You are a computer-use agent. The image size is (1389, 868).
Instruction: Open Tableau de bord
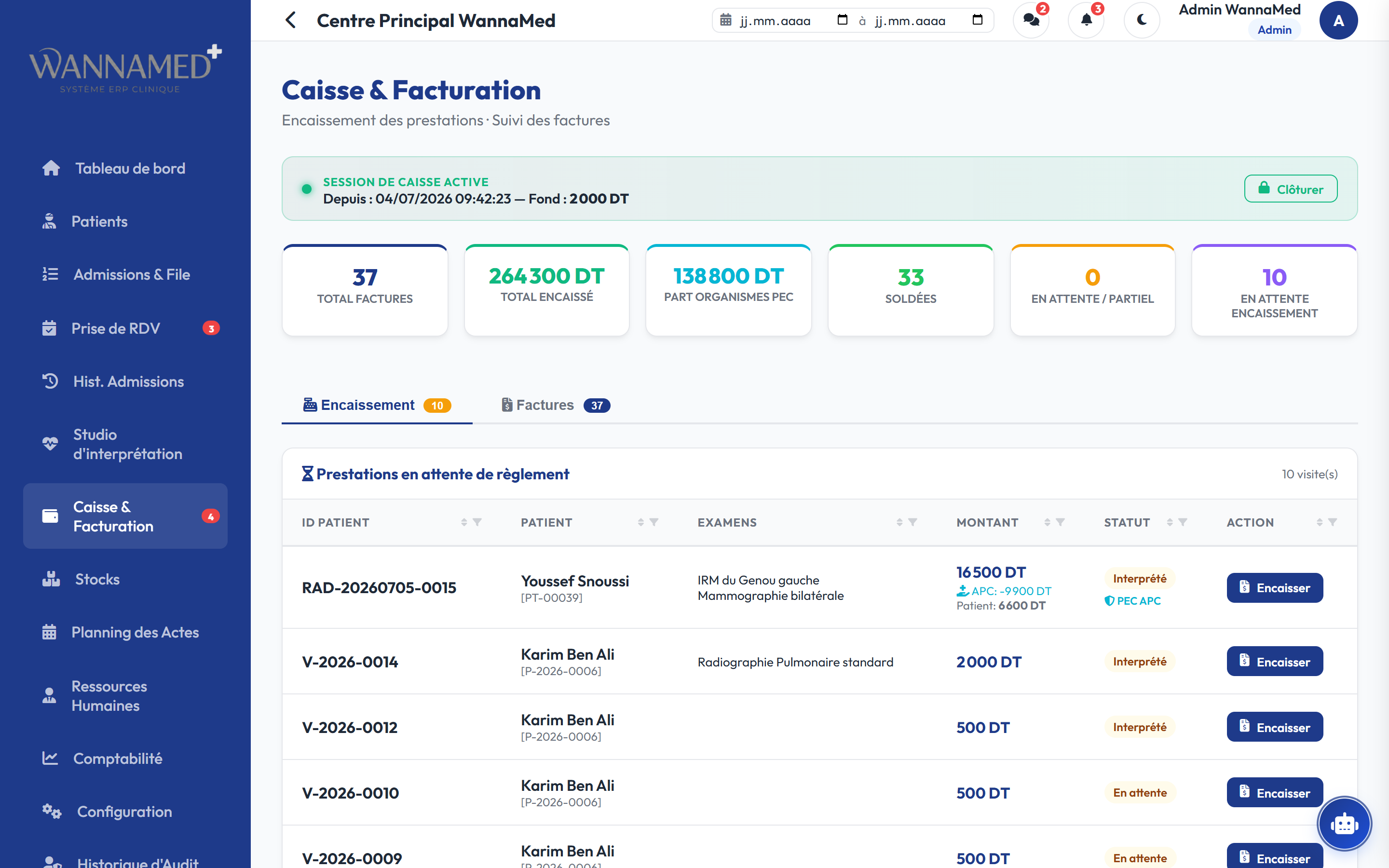click(125, 168)
